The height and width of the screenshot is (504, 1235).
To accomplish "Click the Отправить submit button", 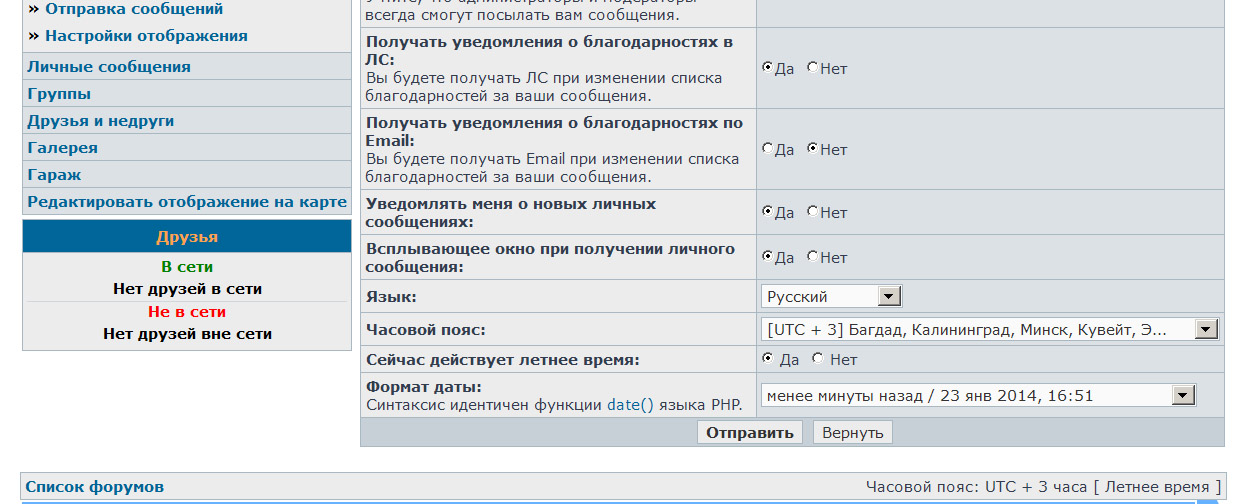I will pos(750,432).
